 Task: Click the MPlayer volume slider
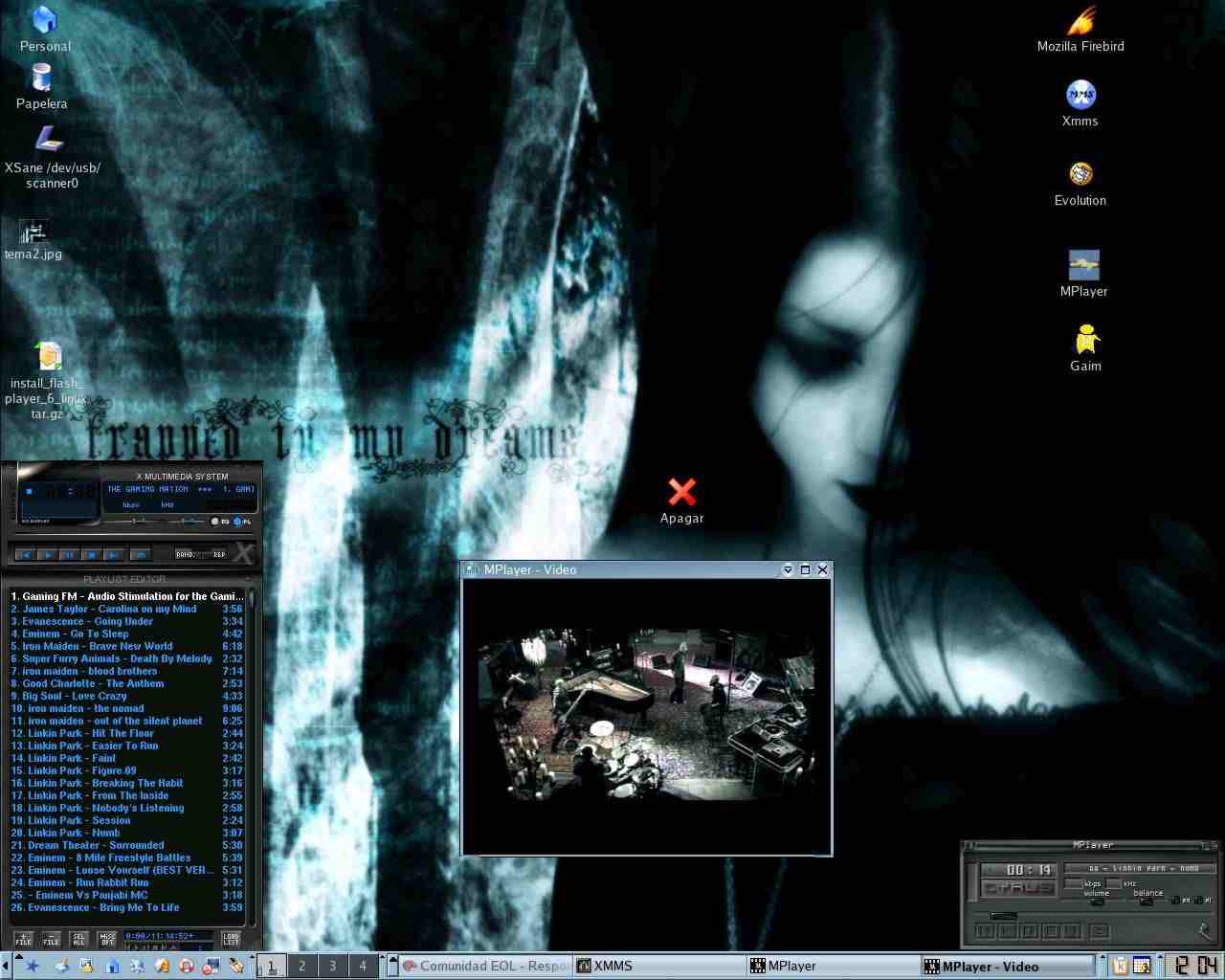tap(1097, 902)
